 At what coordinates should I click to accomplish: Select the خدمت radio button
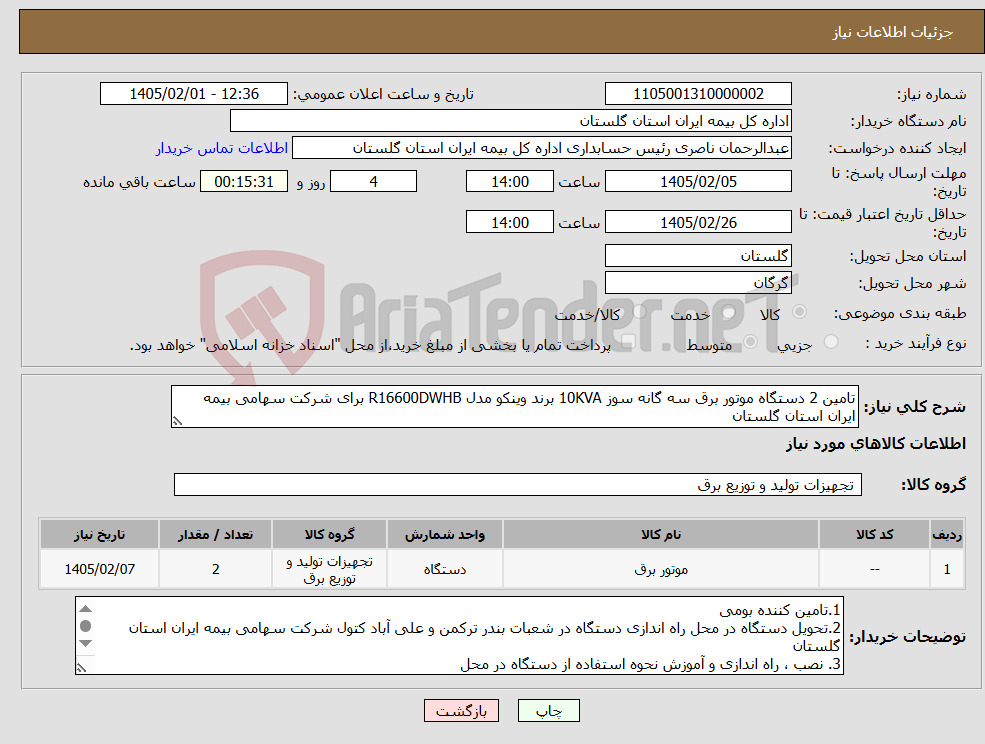coord(729,312)
